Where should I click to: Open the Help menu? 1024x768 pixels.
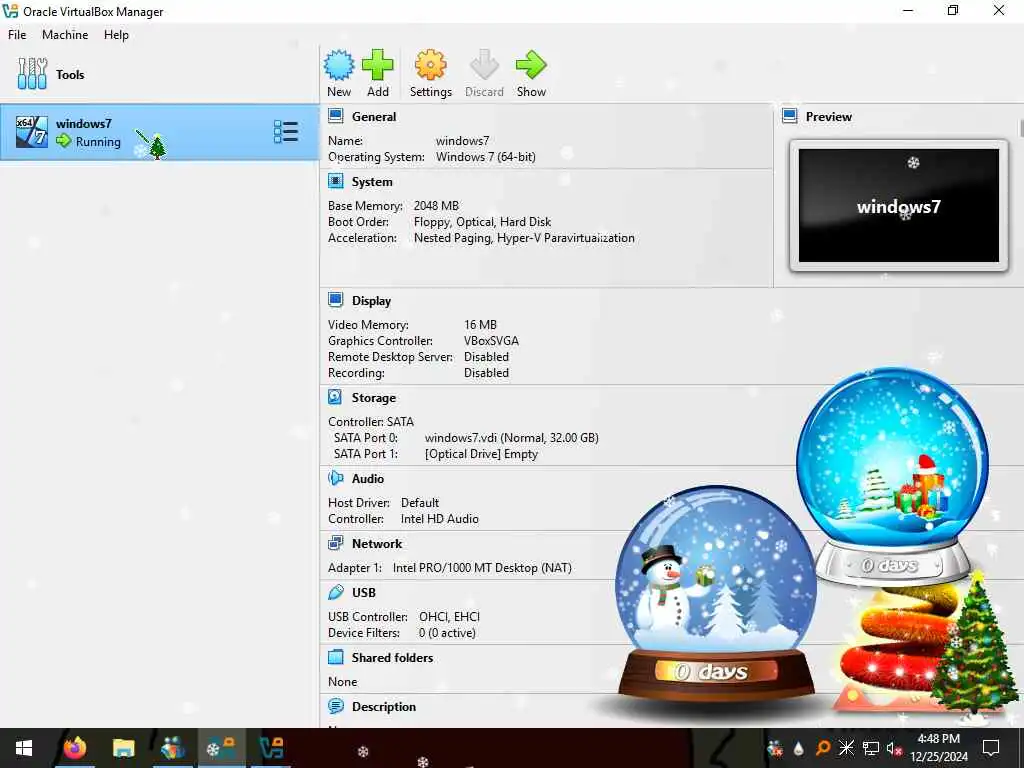click(116, 35)
